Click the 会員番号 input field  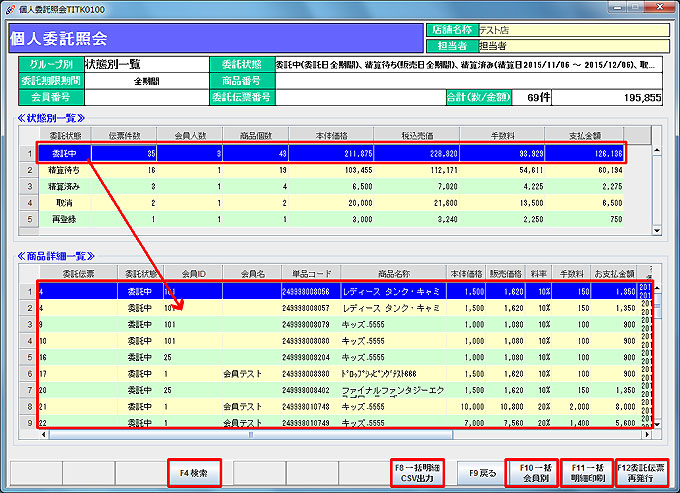(145, 98)
